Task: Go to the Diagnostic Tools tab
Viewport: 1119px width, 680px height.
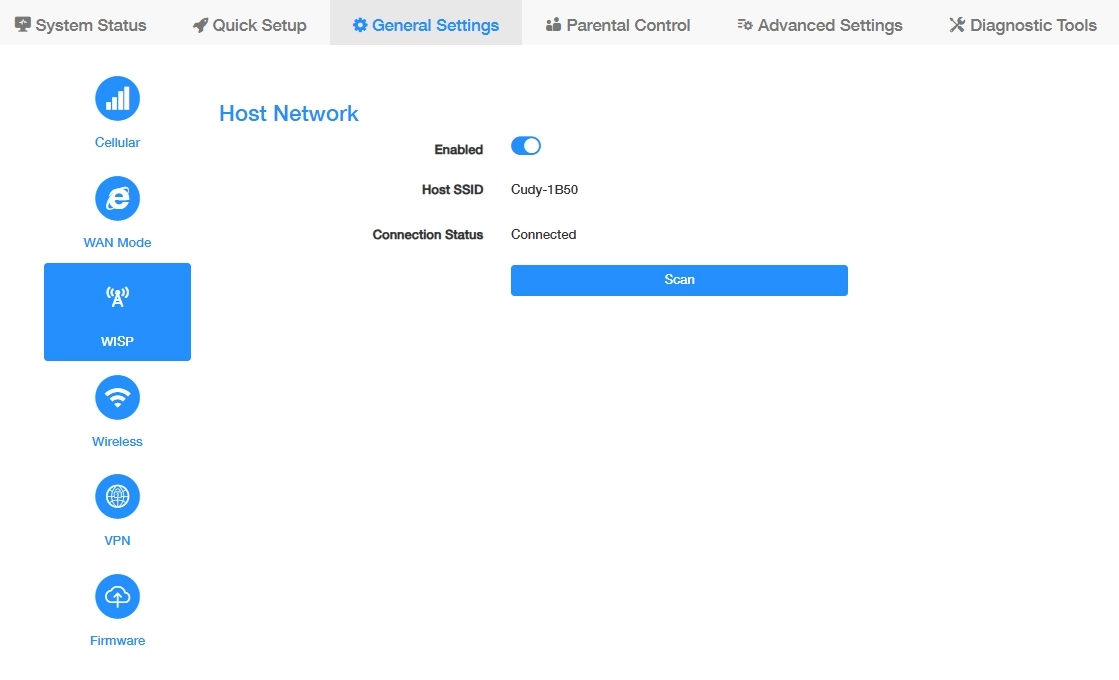Action: coord(1023,25)
